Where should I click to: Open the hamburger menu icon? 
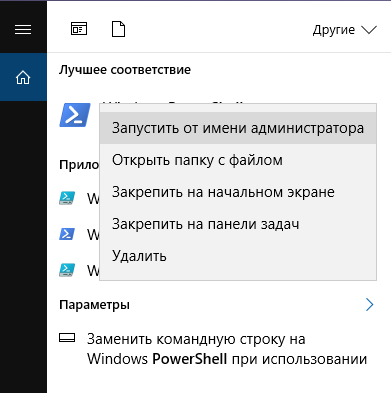(x=23, y=30)
